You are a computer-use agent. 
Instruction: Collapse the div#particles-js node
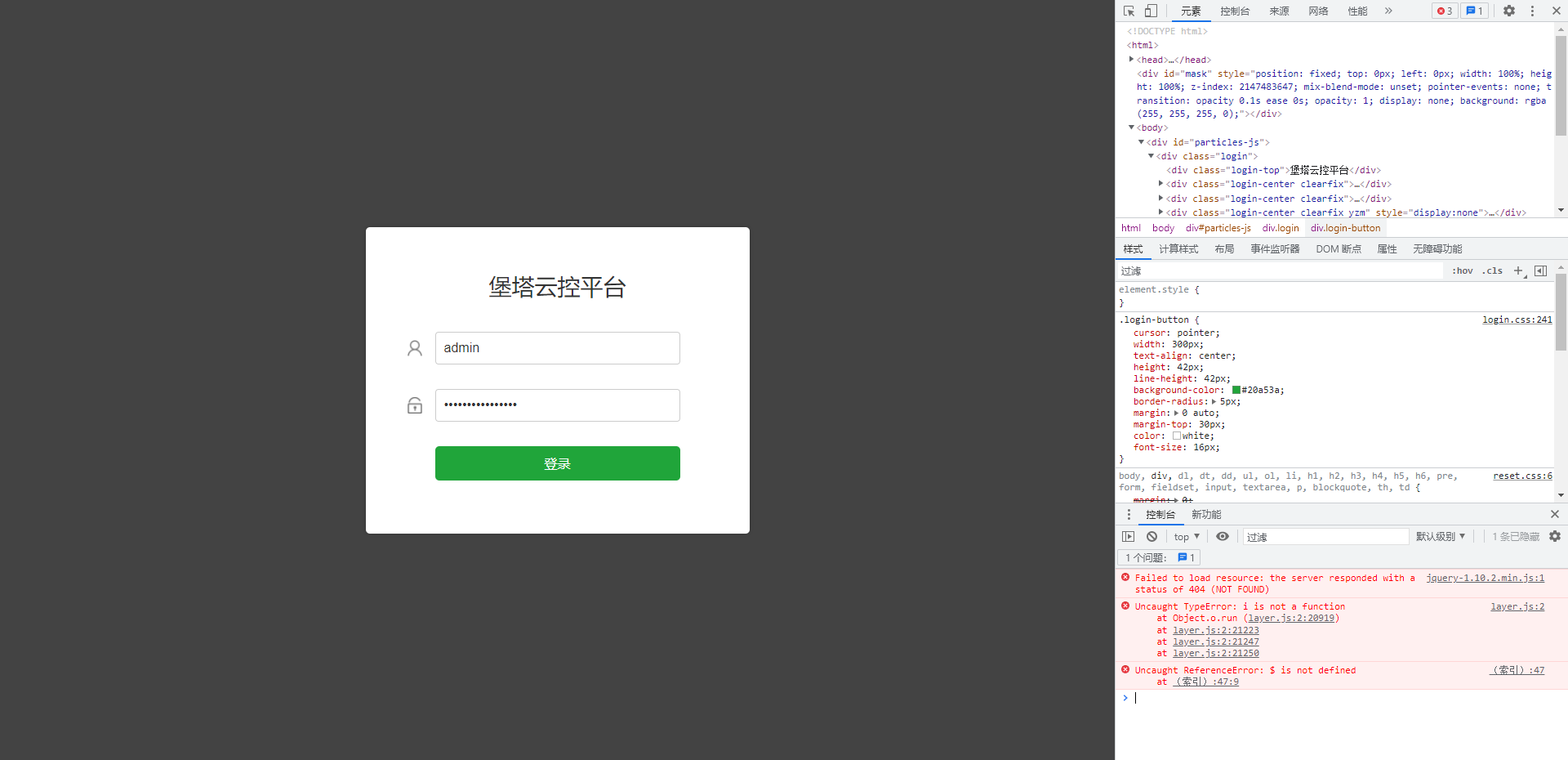pos(1141,141)
